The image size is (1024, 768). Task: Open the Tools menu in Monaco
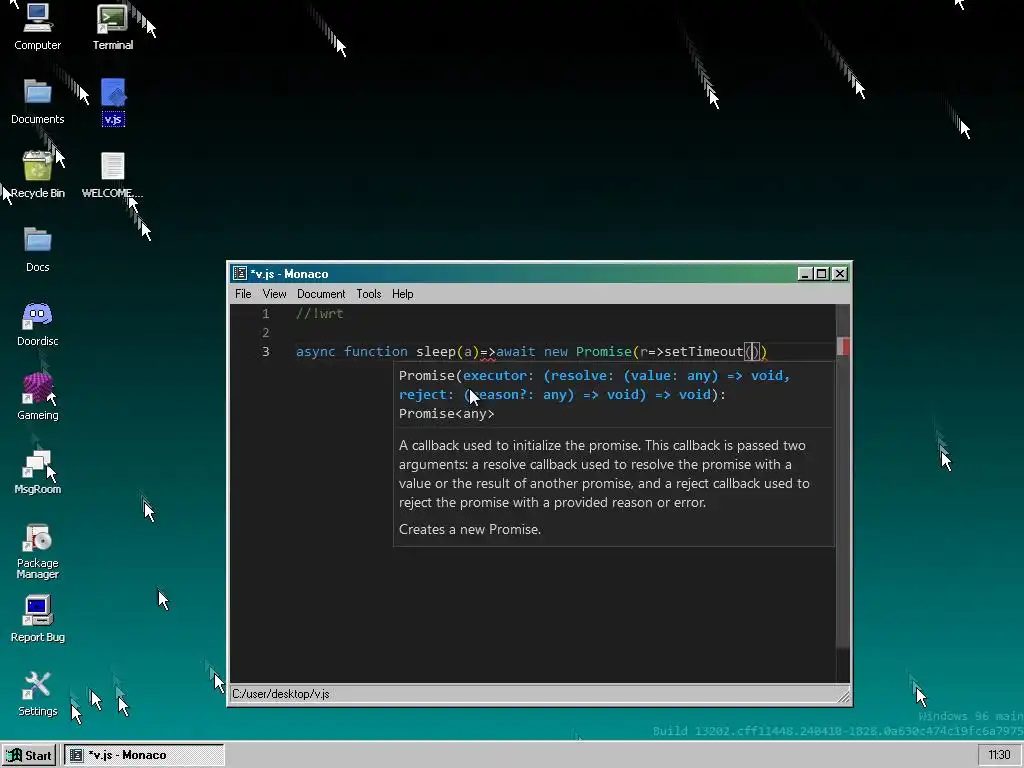368,294
